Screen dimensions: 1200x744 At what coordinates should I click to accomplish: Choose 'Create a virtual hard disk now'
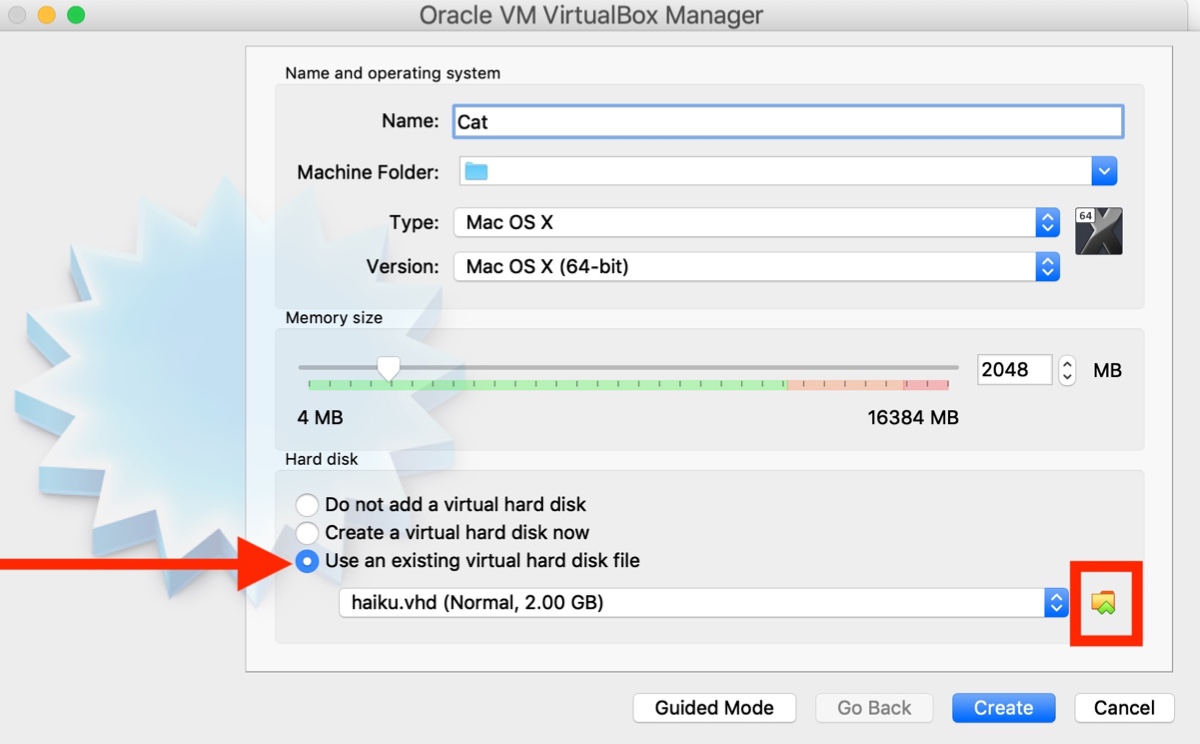click(308, 533)
